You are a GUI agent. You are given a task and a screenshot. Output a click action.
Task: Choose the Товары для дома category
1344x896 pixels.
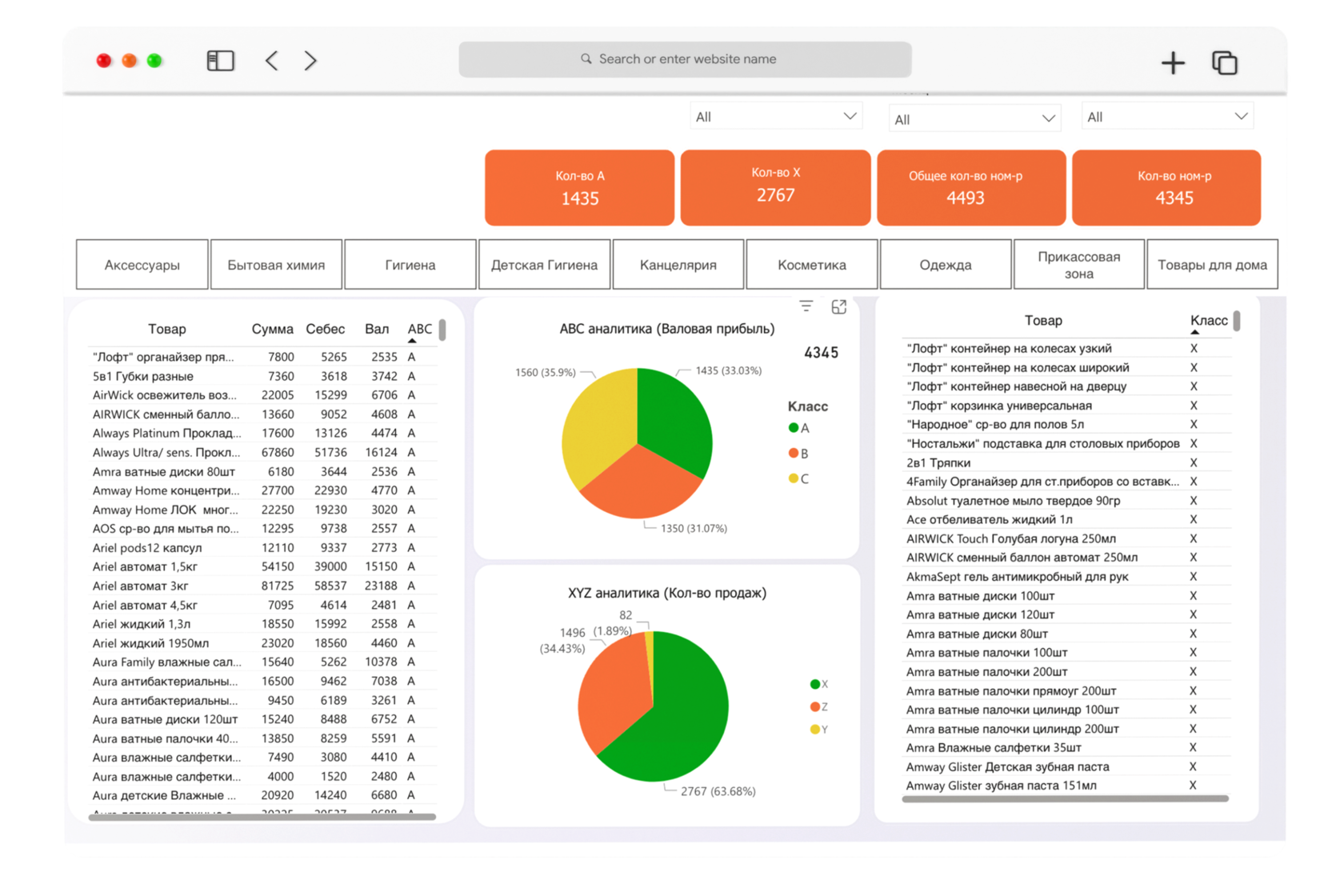click(1211, 265)
